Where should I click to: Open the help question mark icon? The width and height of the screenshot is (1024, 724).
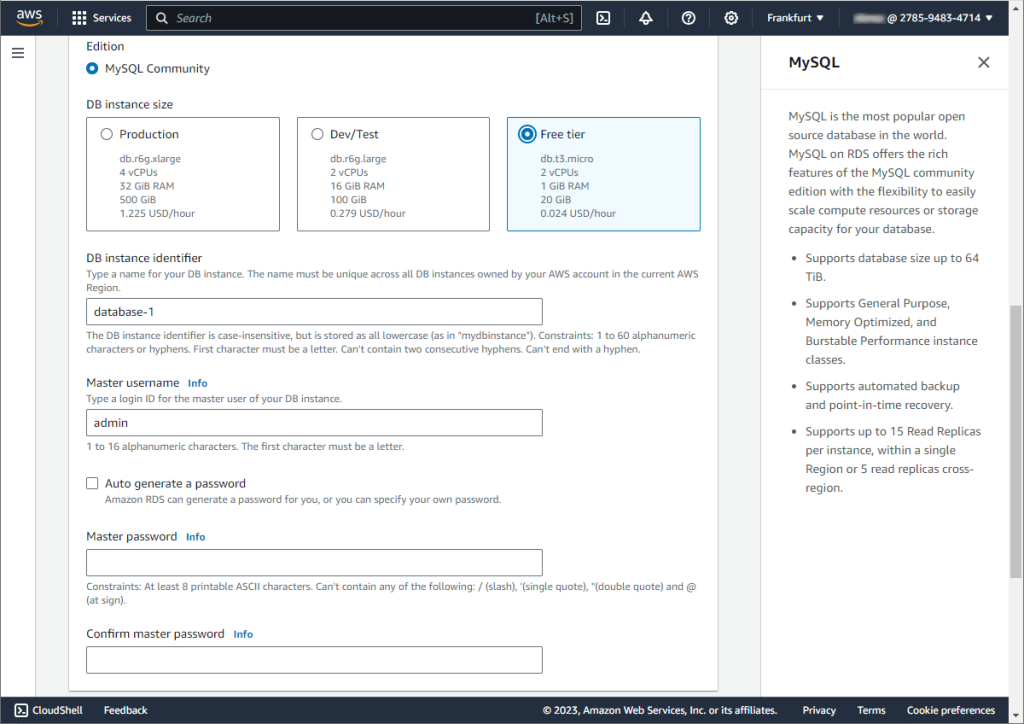click(x=688, y=18)
